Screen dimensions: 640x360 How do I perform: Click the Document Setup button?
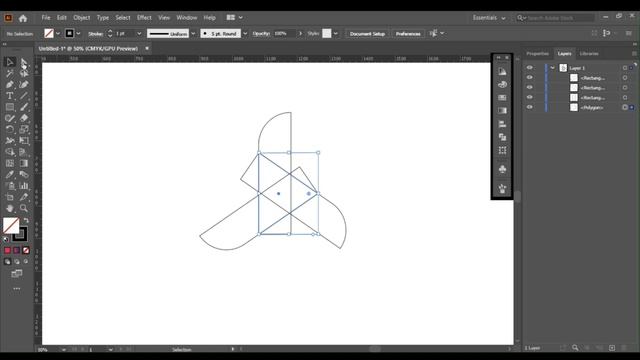(367, 34)
